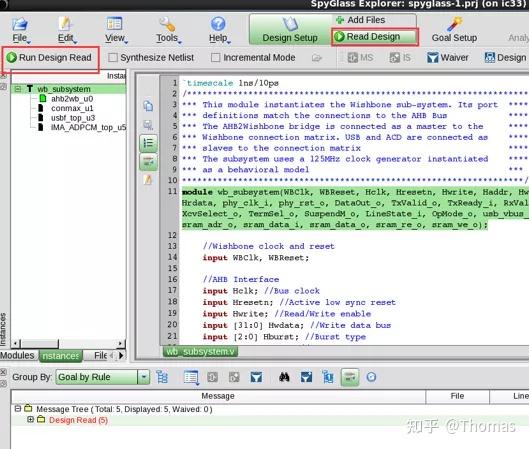The image size is (529, 449).
Task: Click the binoculars search icon
Action: pos(284,377)
